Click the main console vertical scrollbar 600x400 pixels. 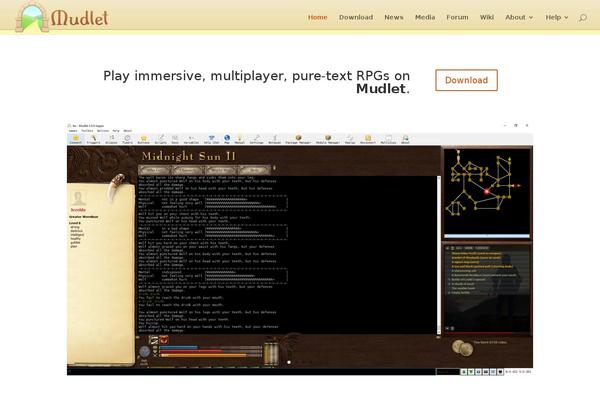pyautogui.click(x=439, y=255)
